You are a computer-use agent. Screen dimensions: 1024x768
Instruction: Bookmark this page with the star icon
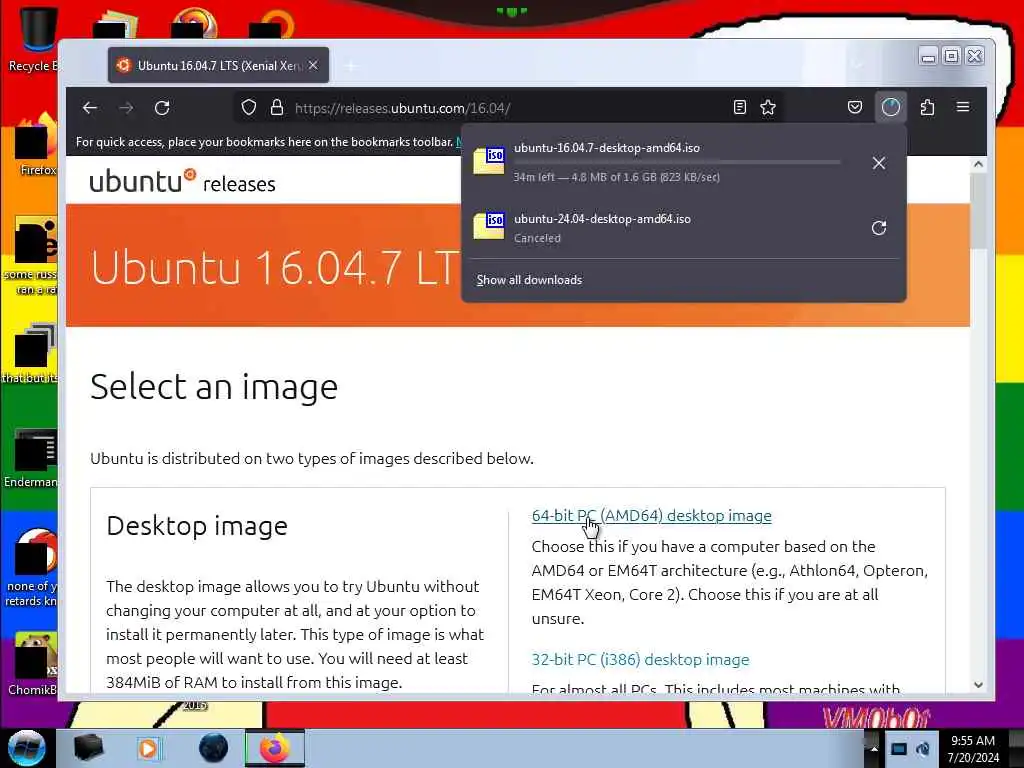tap(768, 108)
